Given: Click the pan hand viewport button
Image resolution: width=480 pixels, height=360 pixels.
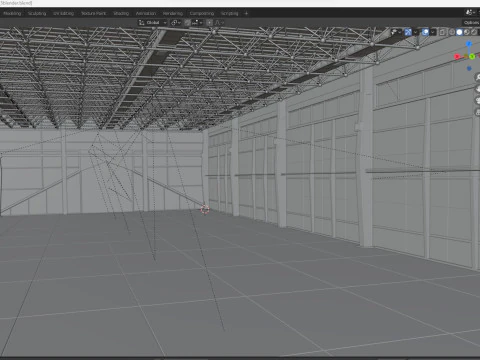Looking at the screenshot, I should pyautogui.click(x=478, y=89).
